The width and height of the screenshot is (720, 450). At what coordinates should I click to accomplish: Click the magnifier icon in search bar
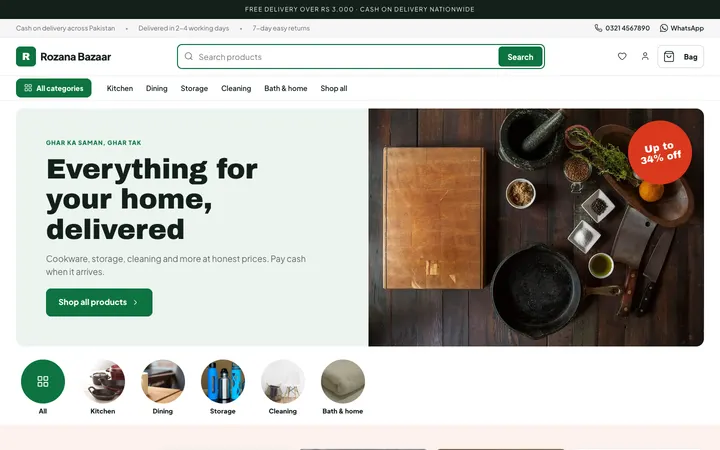point(189,56)
